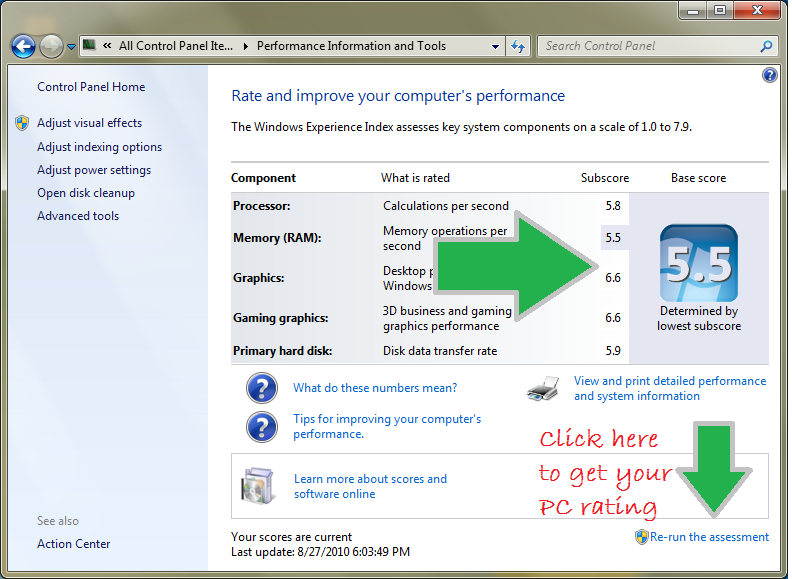Close the Performance Information window
The width and height of the screenshot is (792, 579).
coord(757,11)
